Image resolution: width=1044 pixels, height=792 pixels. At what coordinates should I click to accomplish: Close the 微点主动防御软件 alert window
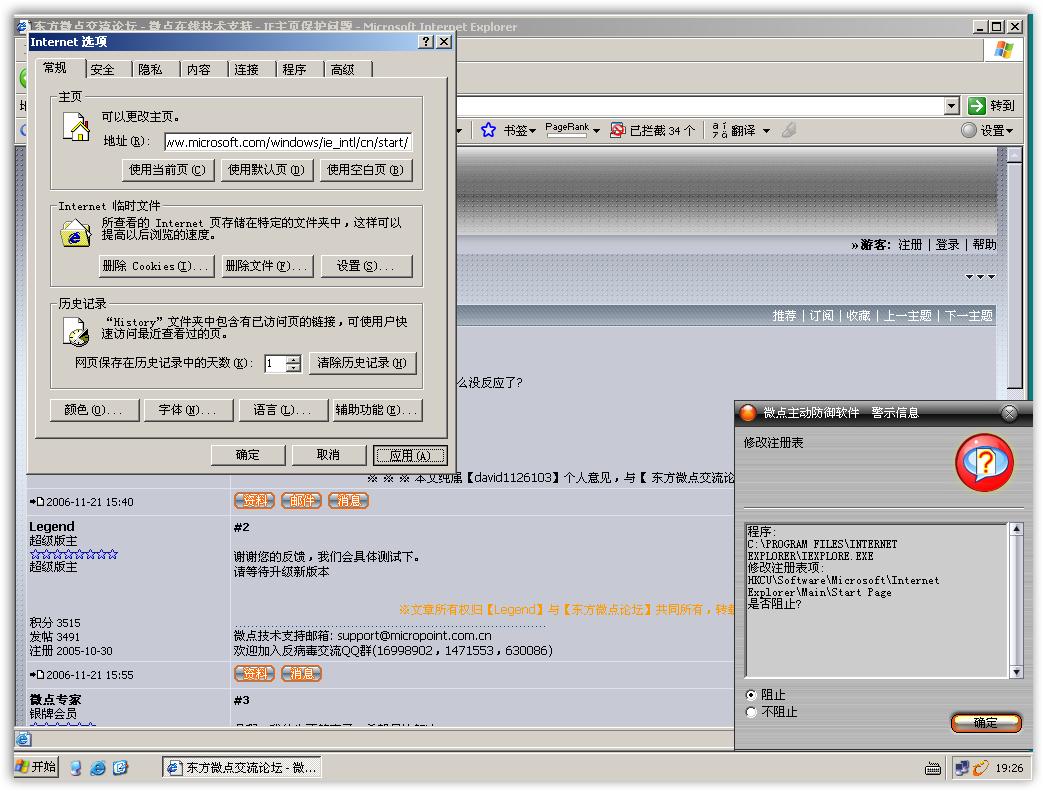tap(1009, 413)
